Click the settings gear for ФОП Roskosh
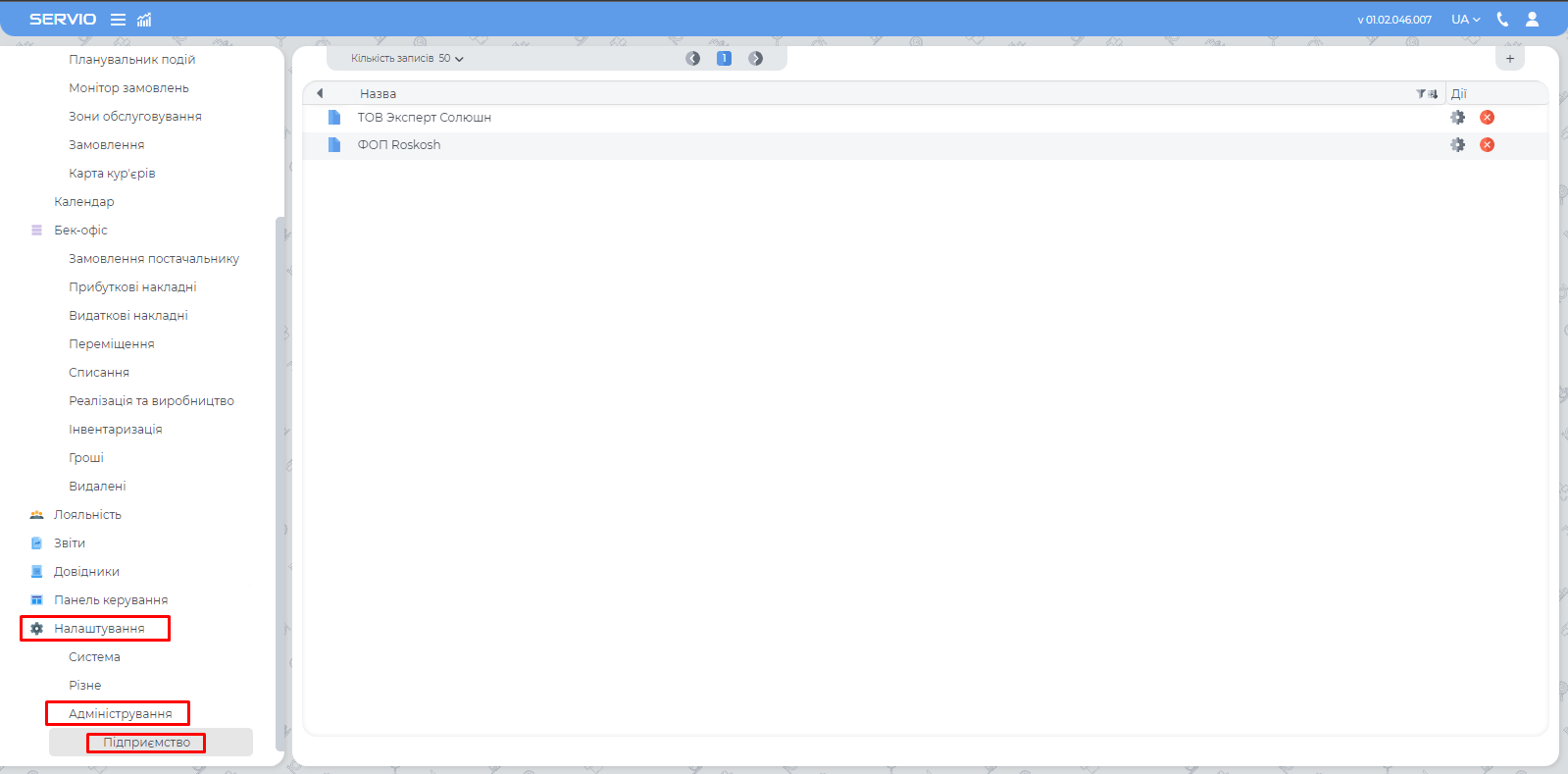Screen dimensions: 1568x774 click(x=1457, y=145)
